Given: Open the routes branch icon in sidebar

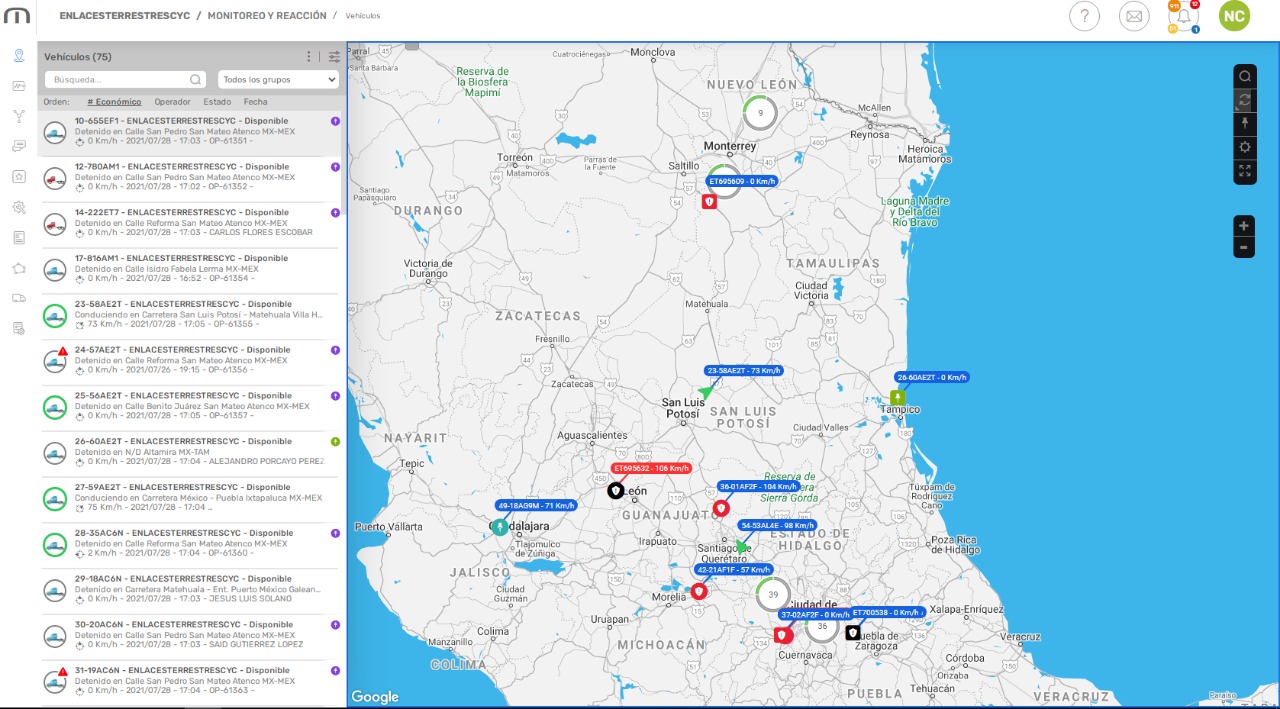Looking at the screenshot, I should (19, 116).
